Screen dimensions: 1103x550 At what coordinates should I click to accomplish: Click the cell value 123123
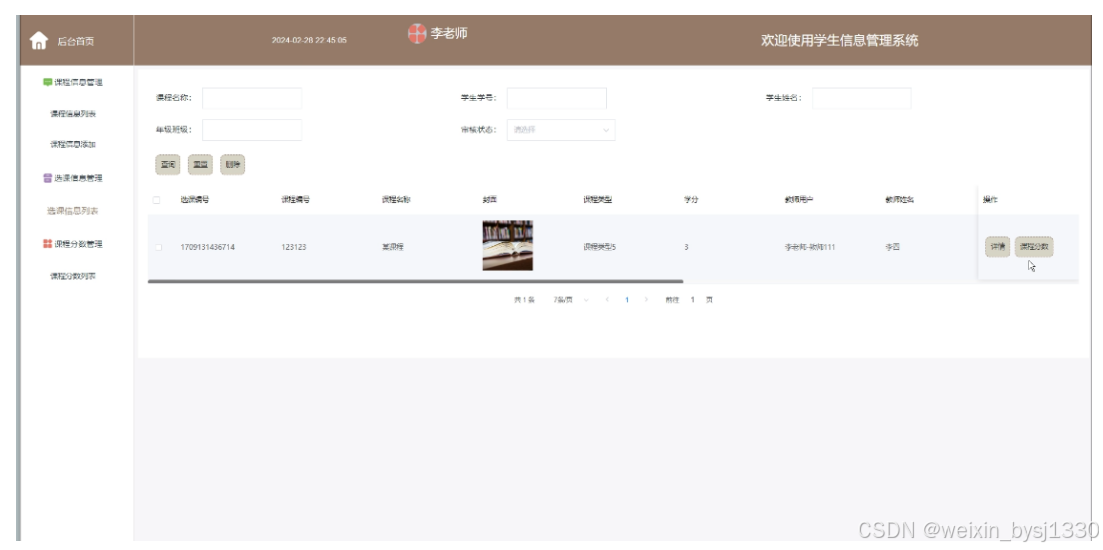coord(293,248)
